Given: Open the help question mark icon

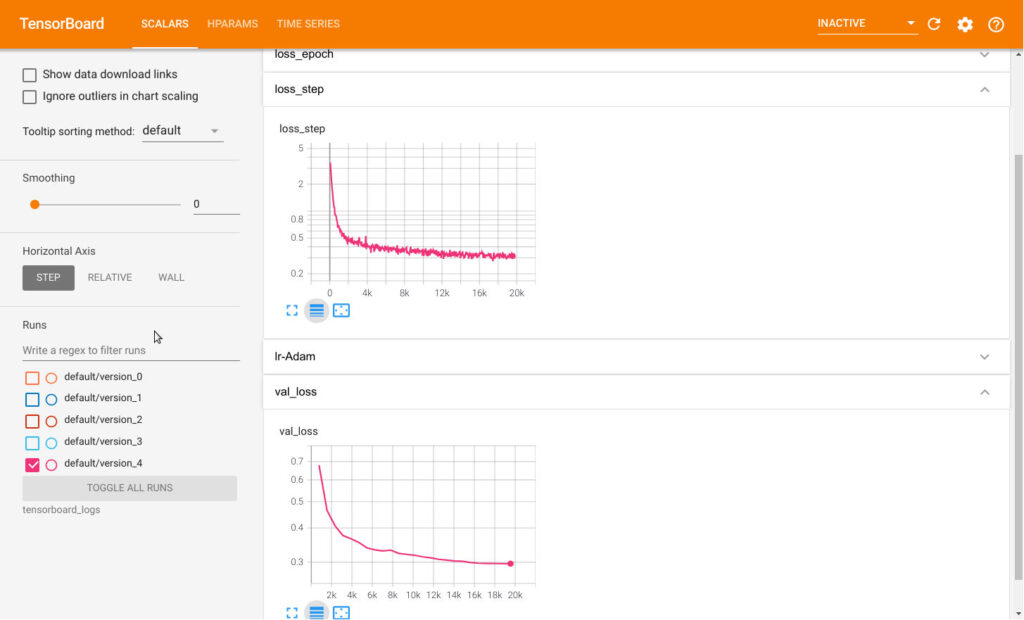Looking at the screenshot, I should pyautogui.click(x=995, y=24).
